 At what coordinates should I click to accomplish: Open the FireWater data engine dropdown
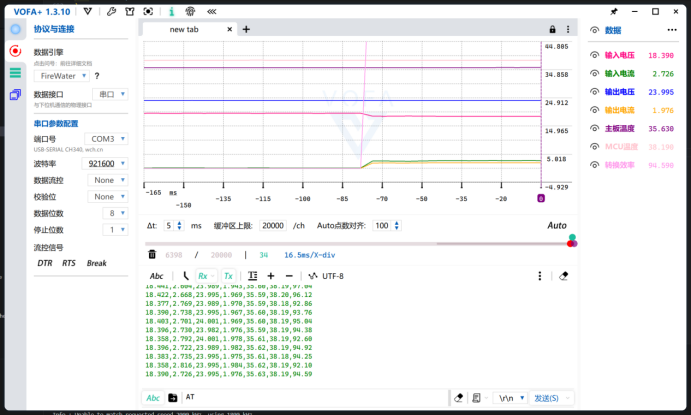(x=61, y=75)
